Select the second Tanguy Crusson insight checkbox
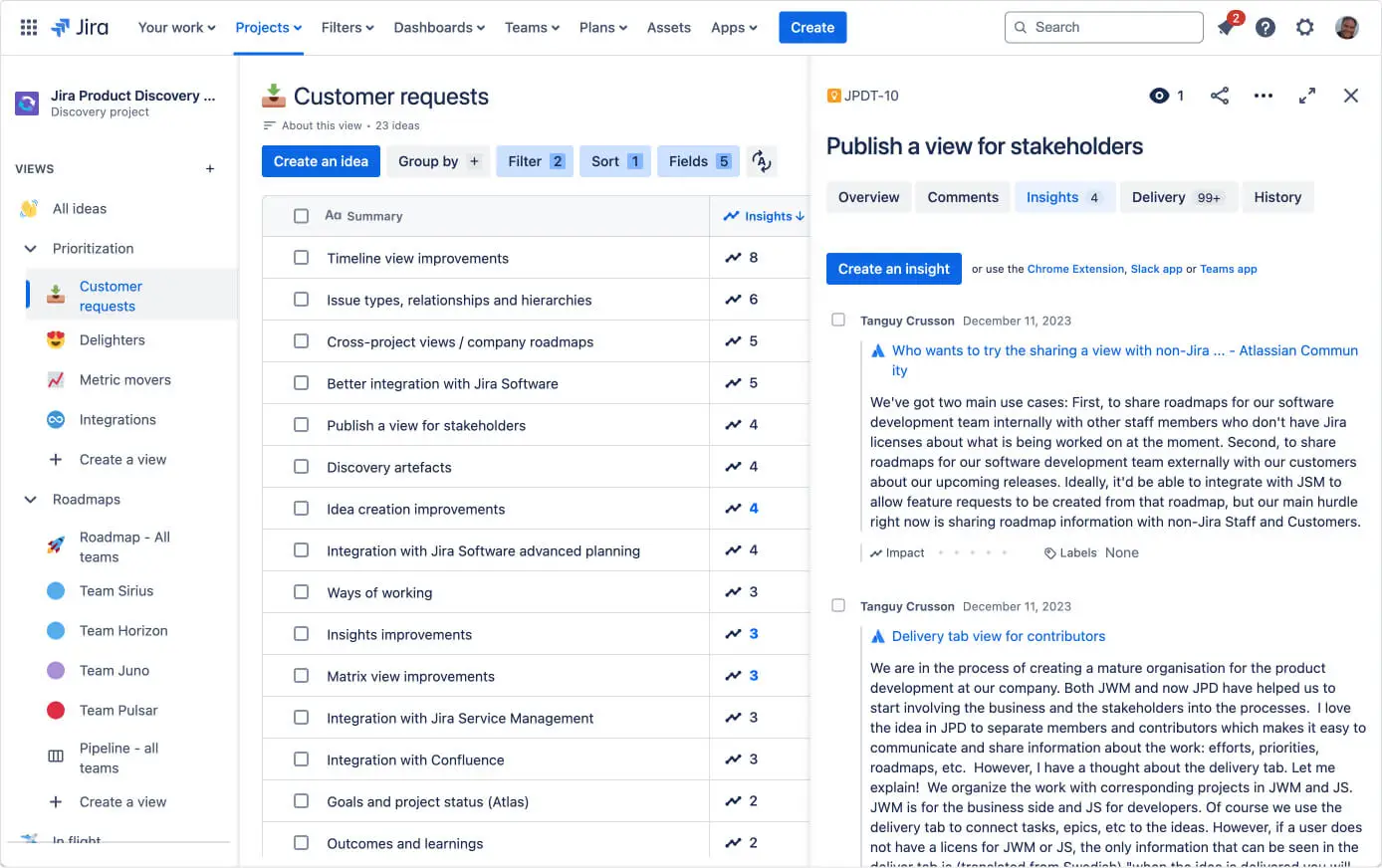Viewport: 1382px width, 868px height. click(x=838, y=605)
